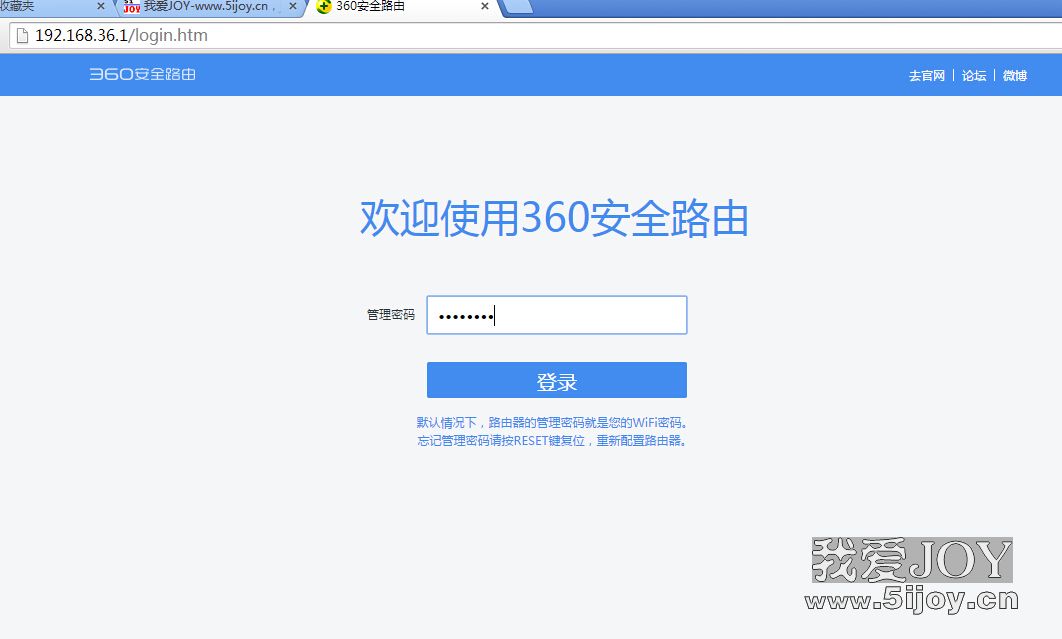The image size is (1062, 639).
Task: Switch to the 360安全路由 browser tab
Action: [x=402, y=7]
